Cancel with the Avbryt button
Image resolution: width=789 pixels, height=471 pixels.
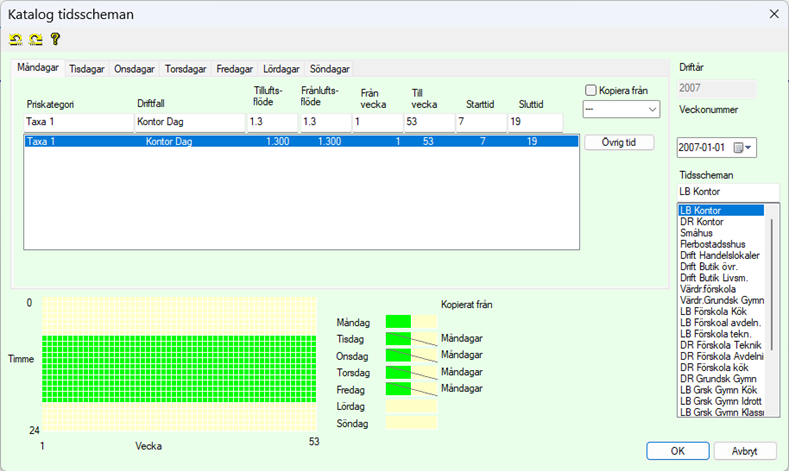[x=739, y=450]
